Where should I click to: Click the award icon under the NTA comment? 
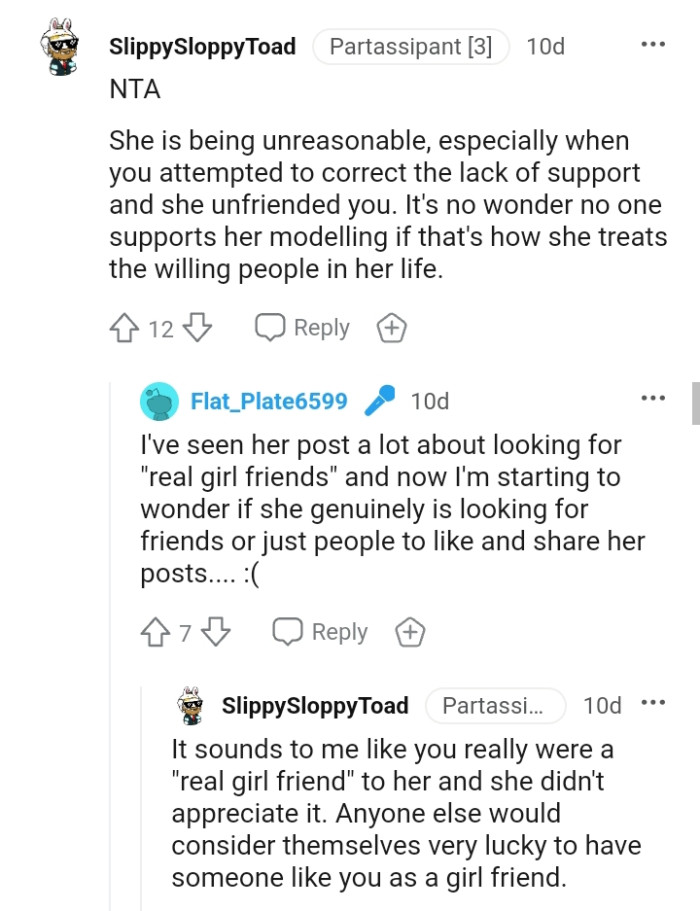point(391,327)
